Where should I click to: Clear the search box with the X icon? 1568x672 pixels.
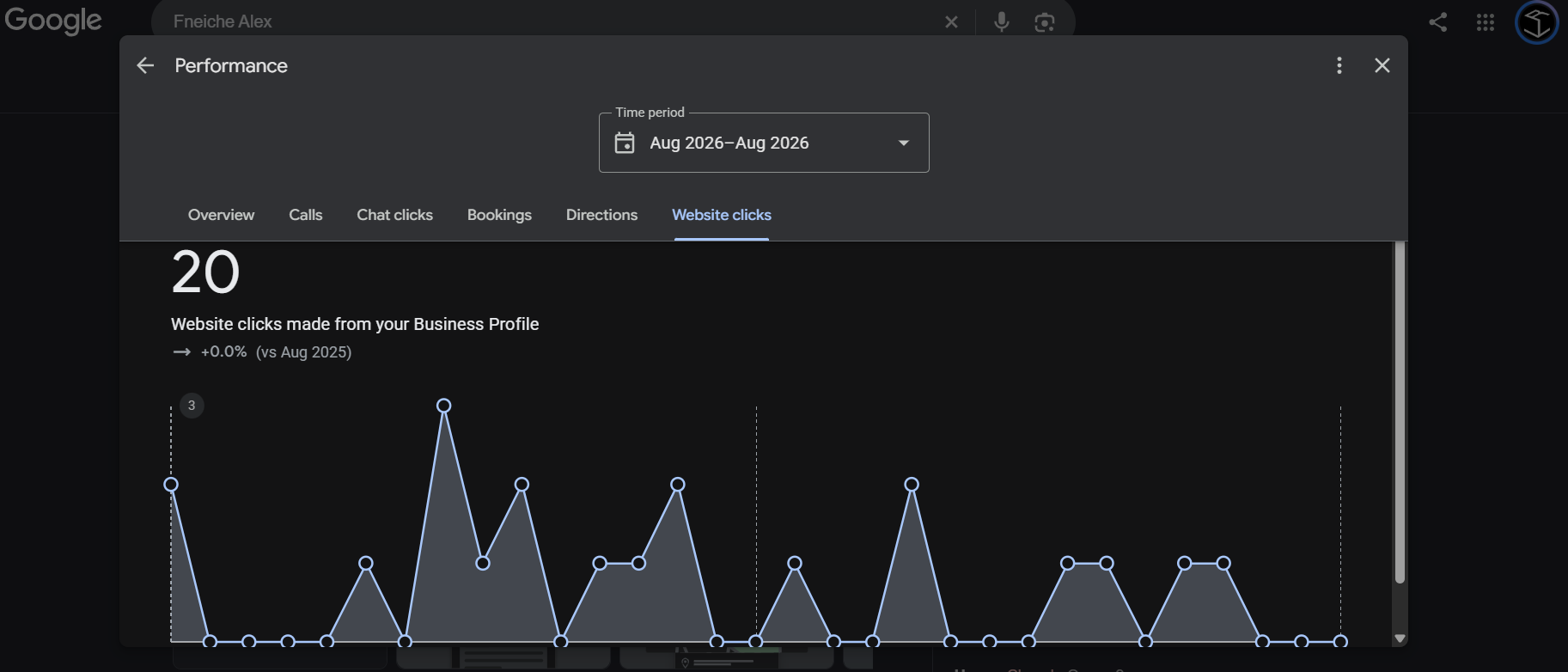pyautogui.click(x=951, y=22)
